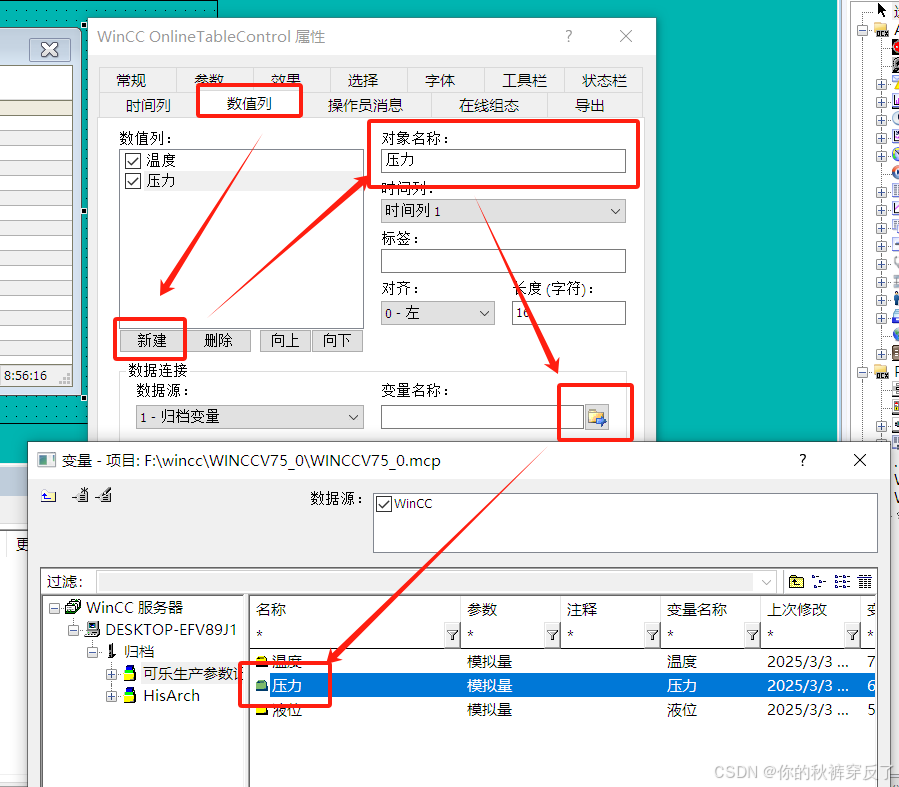Collapse the WinCC 服务器 tree node

[54, 608]
